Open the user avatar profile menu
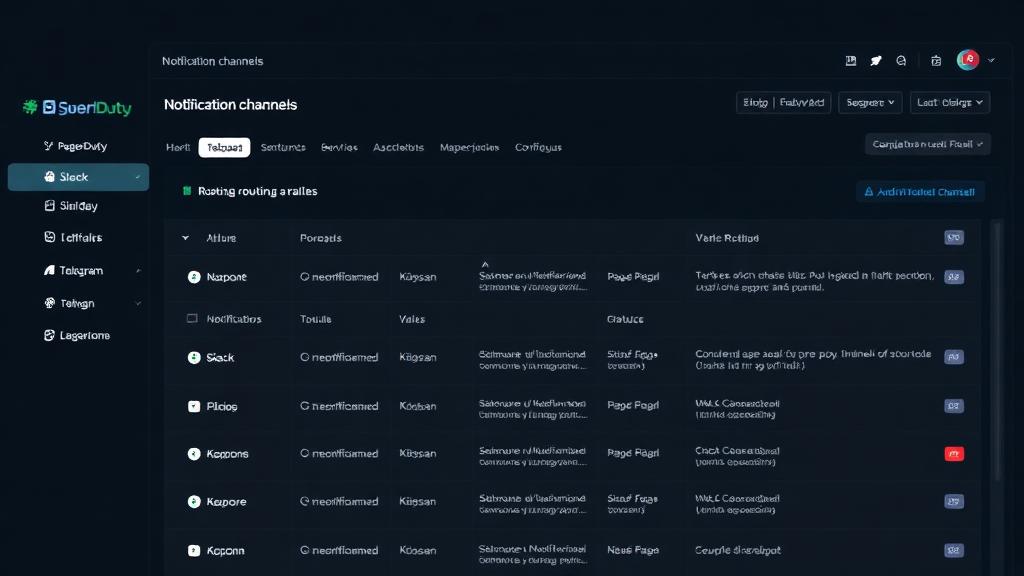The width and height of the screenshot is (1024, 576). [x=966, y=60]
